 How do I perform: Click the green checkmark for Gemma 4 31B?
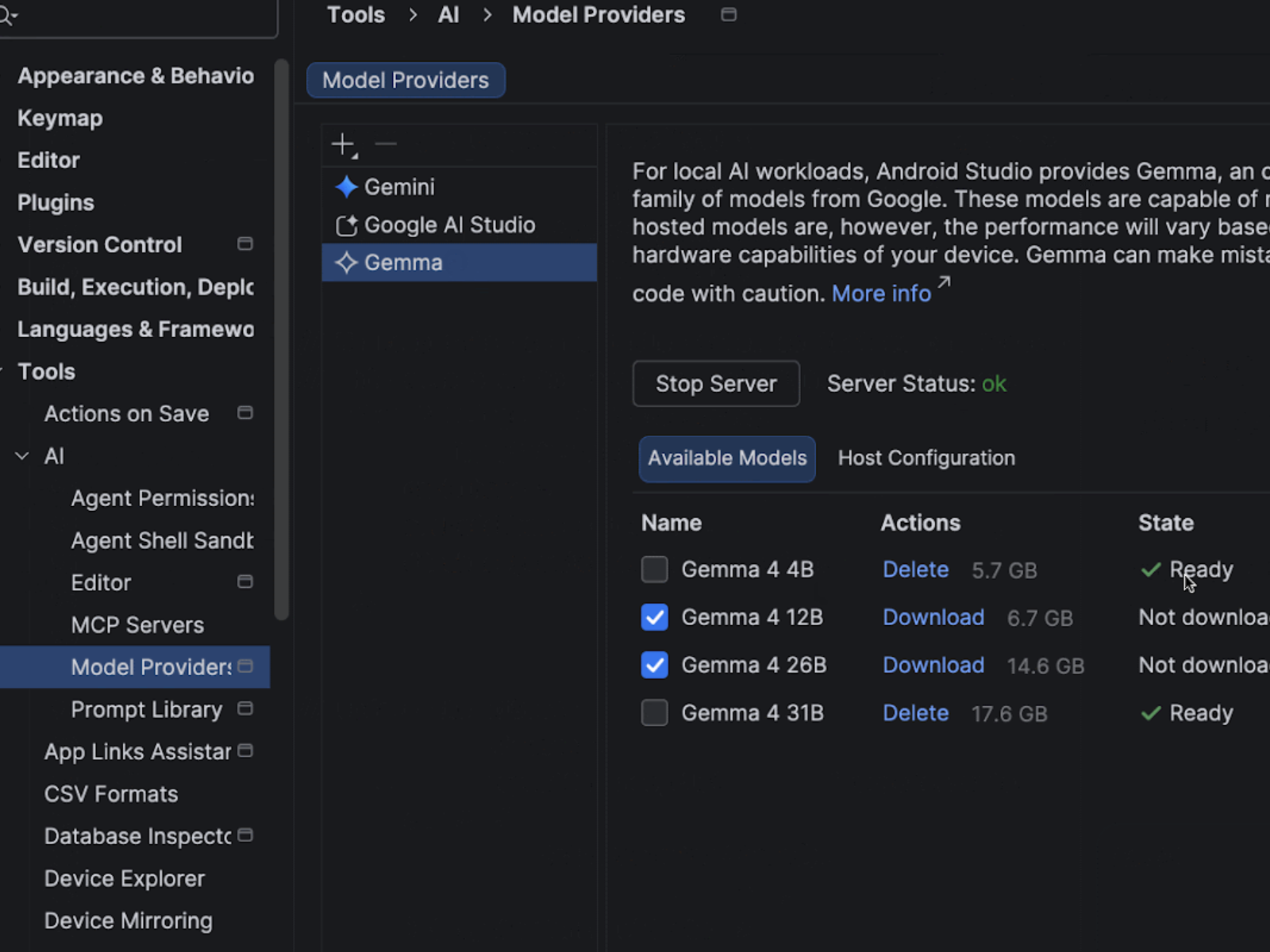tap(1151, 713)
